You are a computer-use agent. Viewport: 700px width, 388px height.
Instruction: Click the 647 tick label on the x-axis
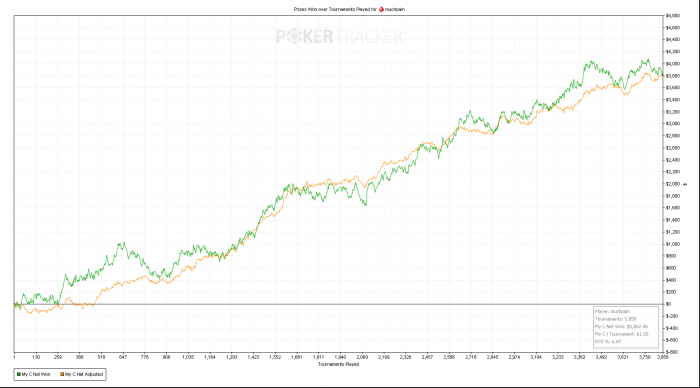pos(123,357)
